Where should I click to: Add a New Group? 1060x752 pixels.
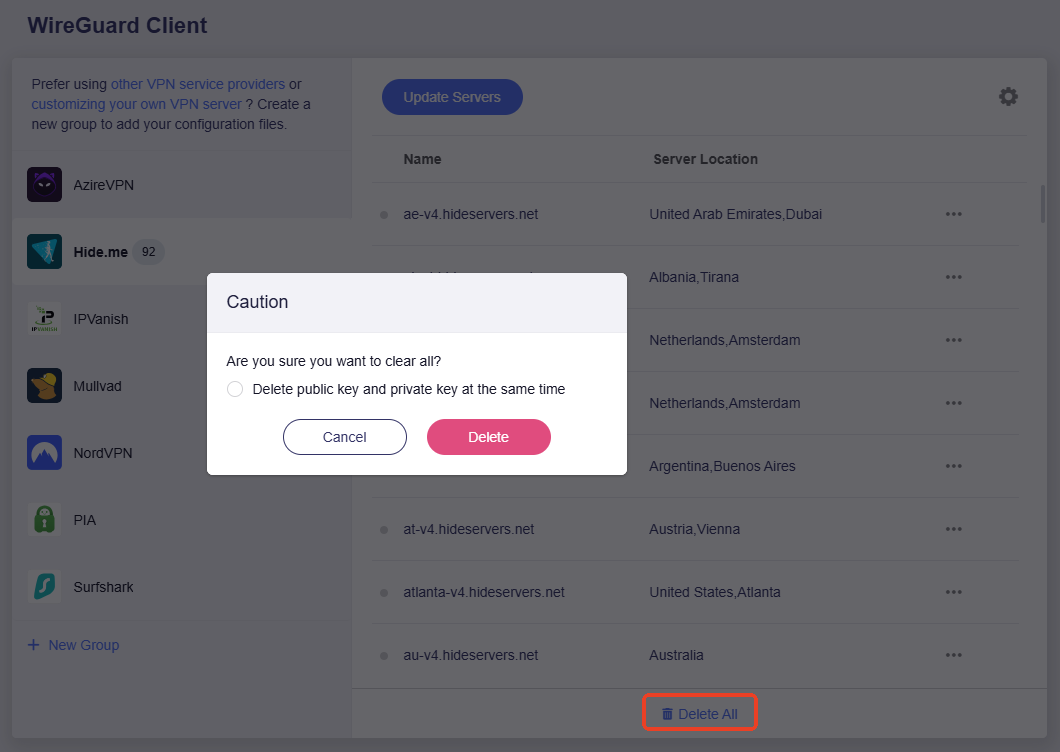click(x=74, y=645)
